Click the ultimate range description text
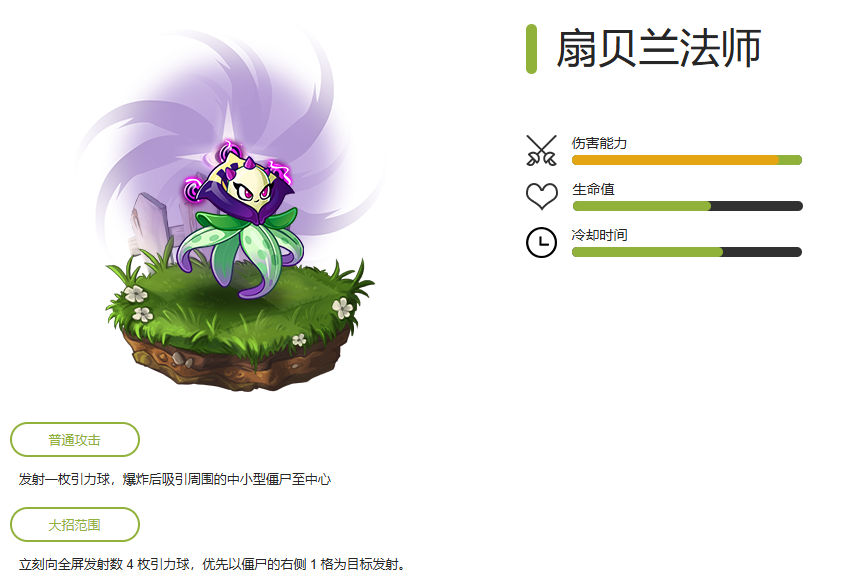The image size is (841, 588). coord(212,564)
